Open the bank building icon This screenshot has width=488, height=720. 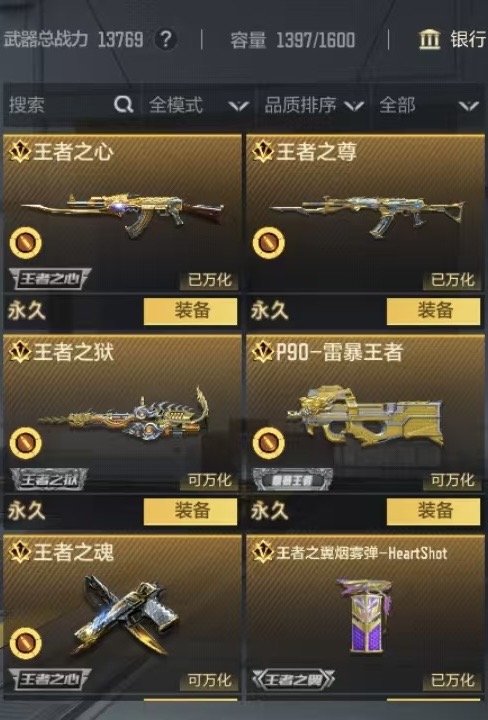(x=429, y=39)
